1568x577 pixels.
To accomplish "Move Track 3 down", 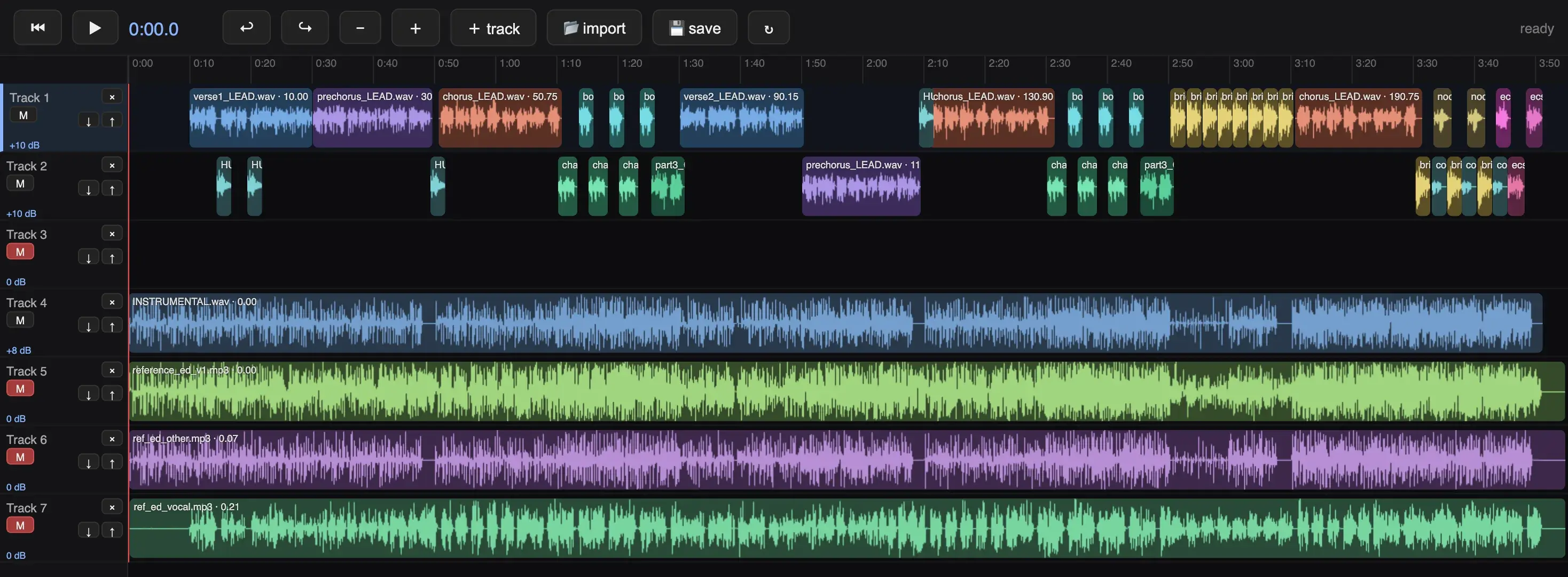I will click(x=89, y=258).
